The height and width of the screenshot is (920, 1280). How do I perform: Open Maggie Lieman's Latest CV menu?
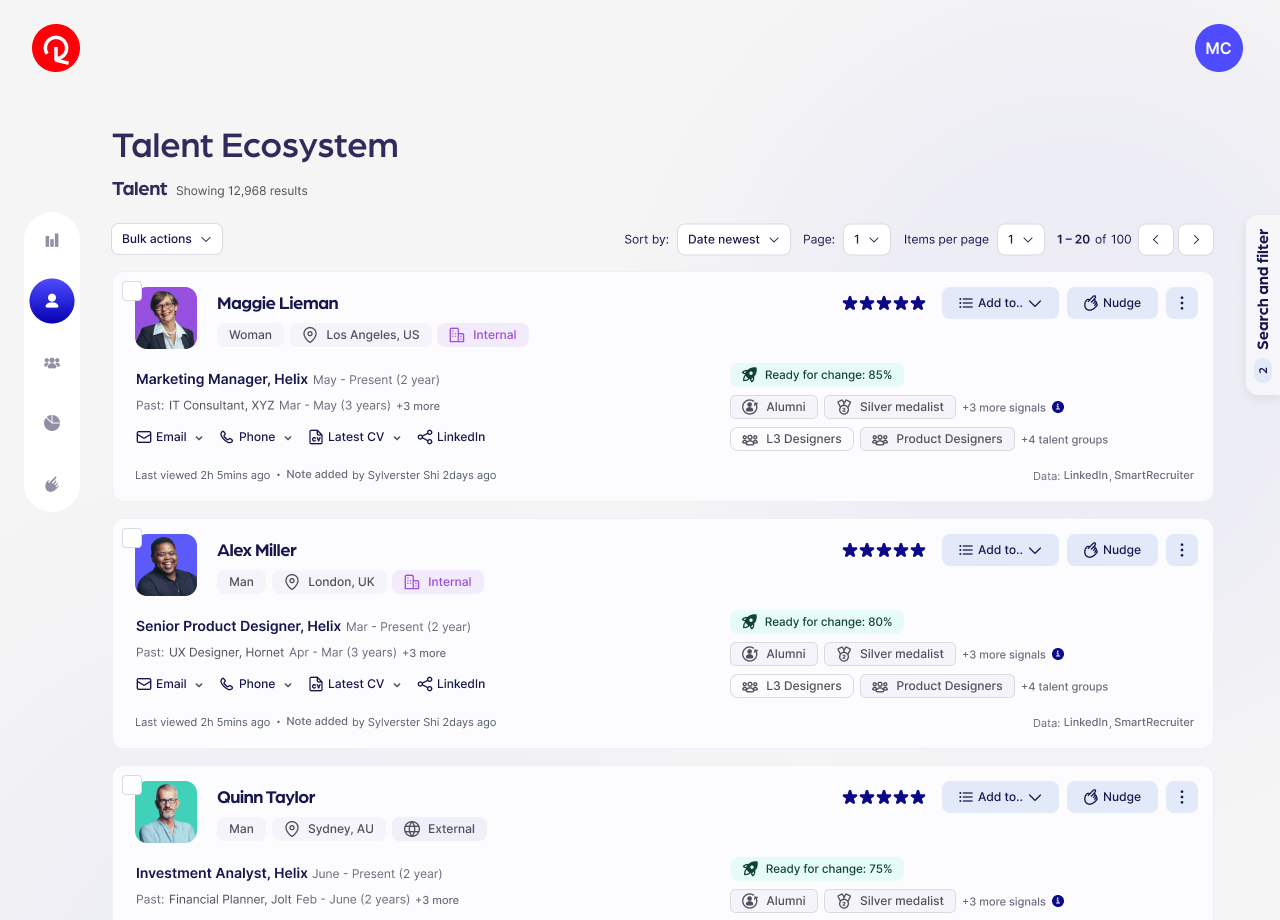pos(355,437)
